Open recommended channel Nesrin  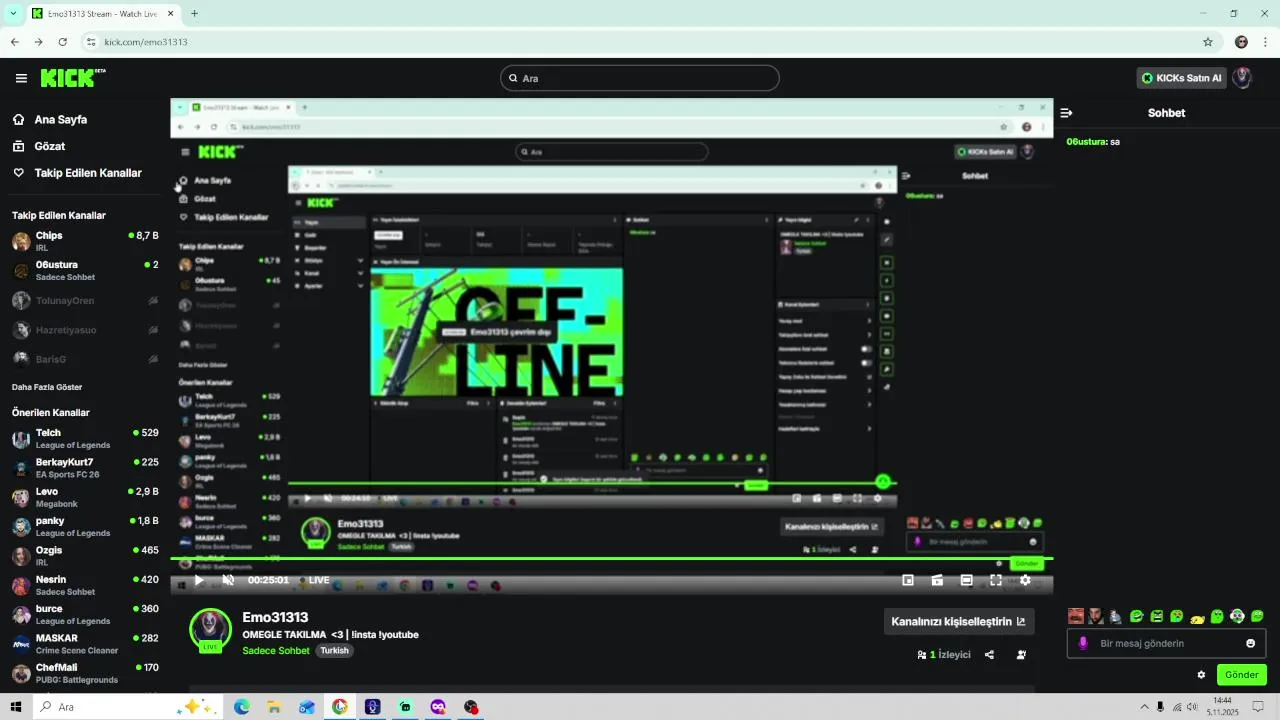point(85,585)
